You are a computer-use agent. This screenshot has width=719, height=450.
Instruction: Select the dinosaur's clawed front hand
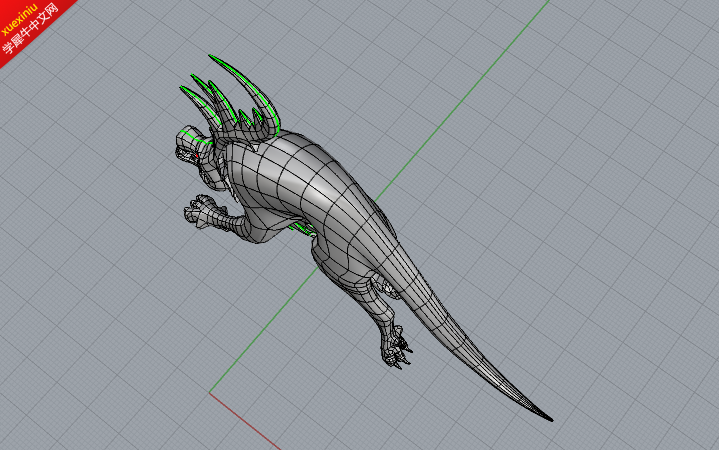[x=198, y=212]
